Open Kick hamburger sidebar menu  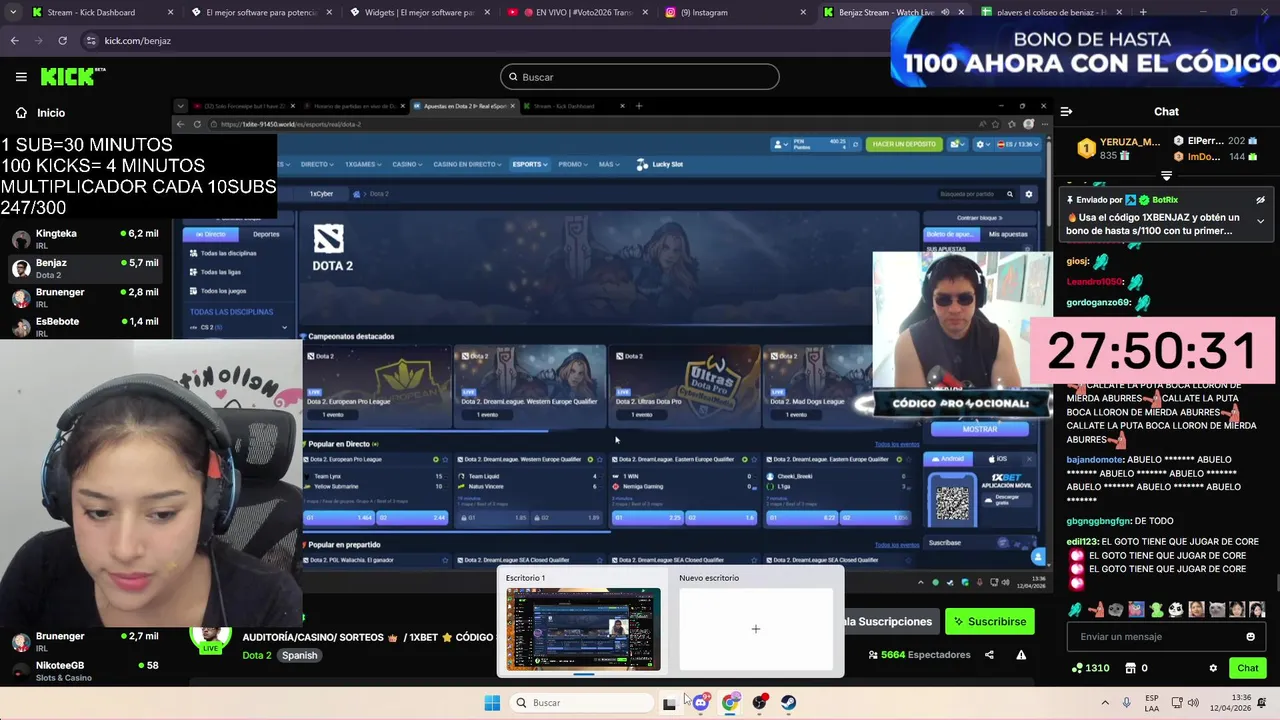[21, 77]
